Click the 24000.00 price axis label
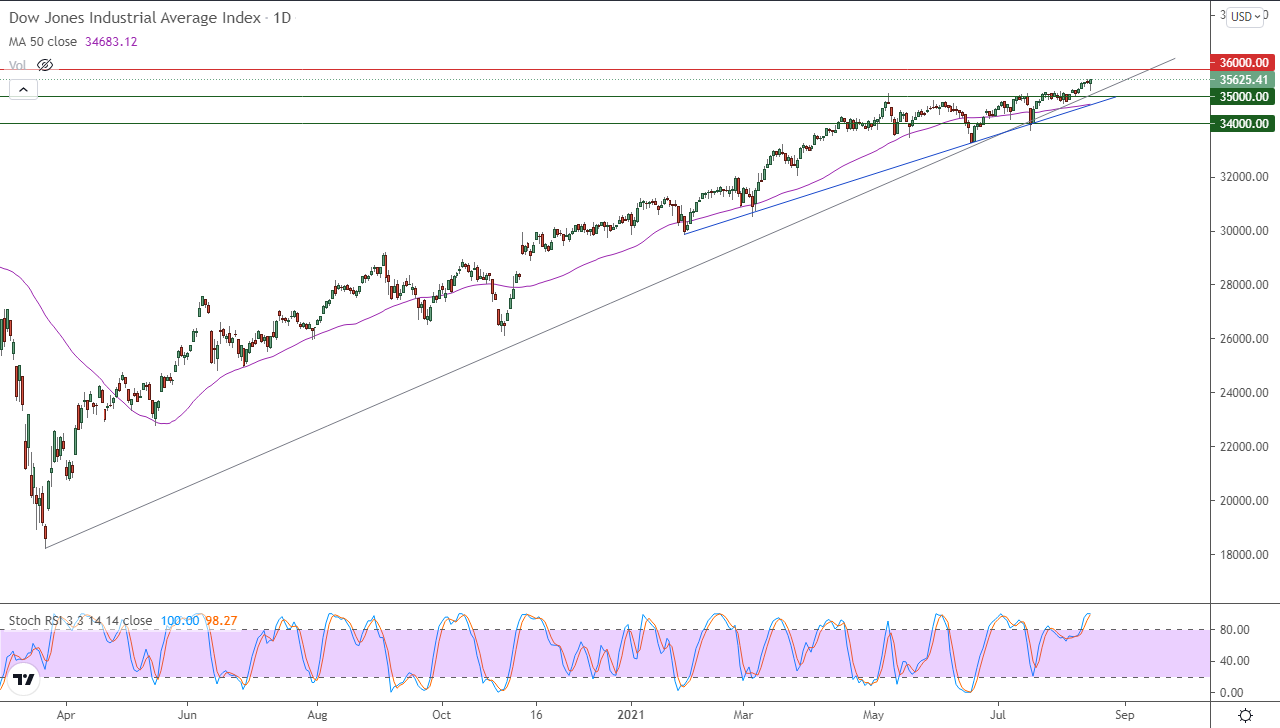1280x728 pixels. pos(1244,393)
